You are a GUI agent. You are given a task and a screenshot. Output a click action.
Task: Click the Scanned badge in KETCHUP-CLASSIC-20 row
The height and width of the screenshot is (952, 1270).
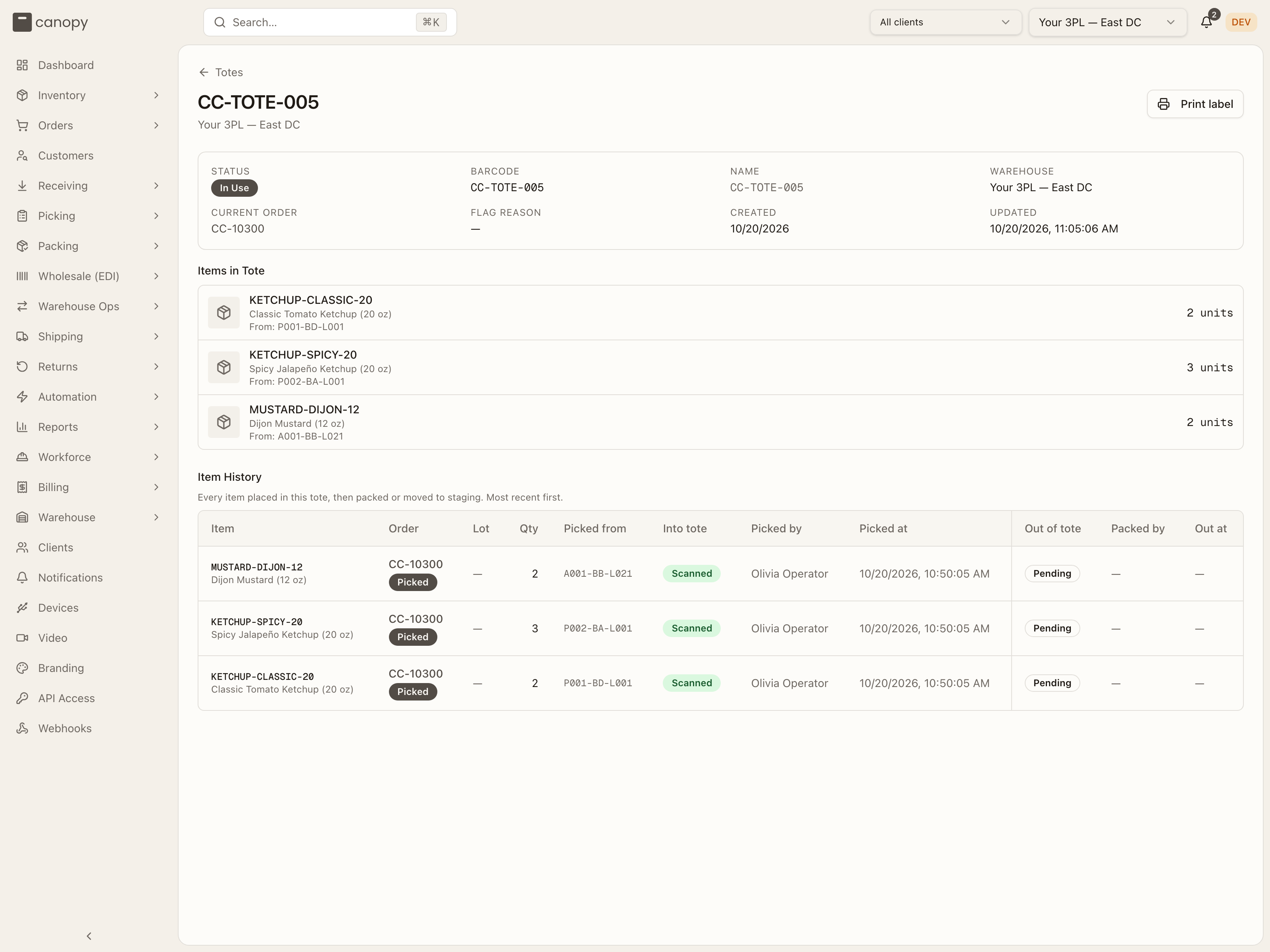(691, 683)
